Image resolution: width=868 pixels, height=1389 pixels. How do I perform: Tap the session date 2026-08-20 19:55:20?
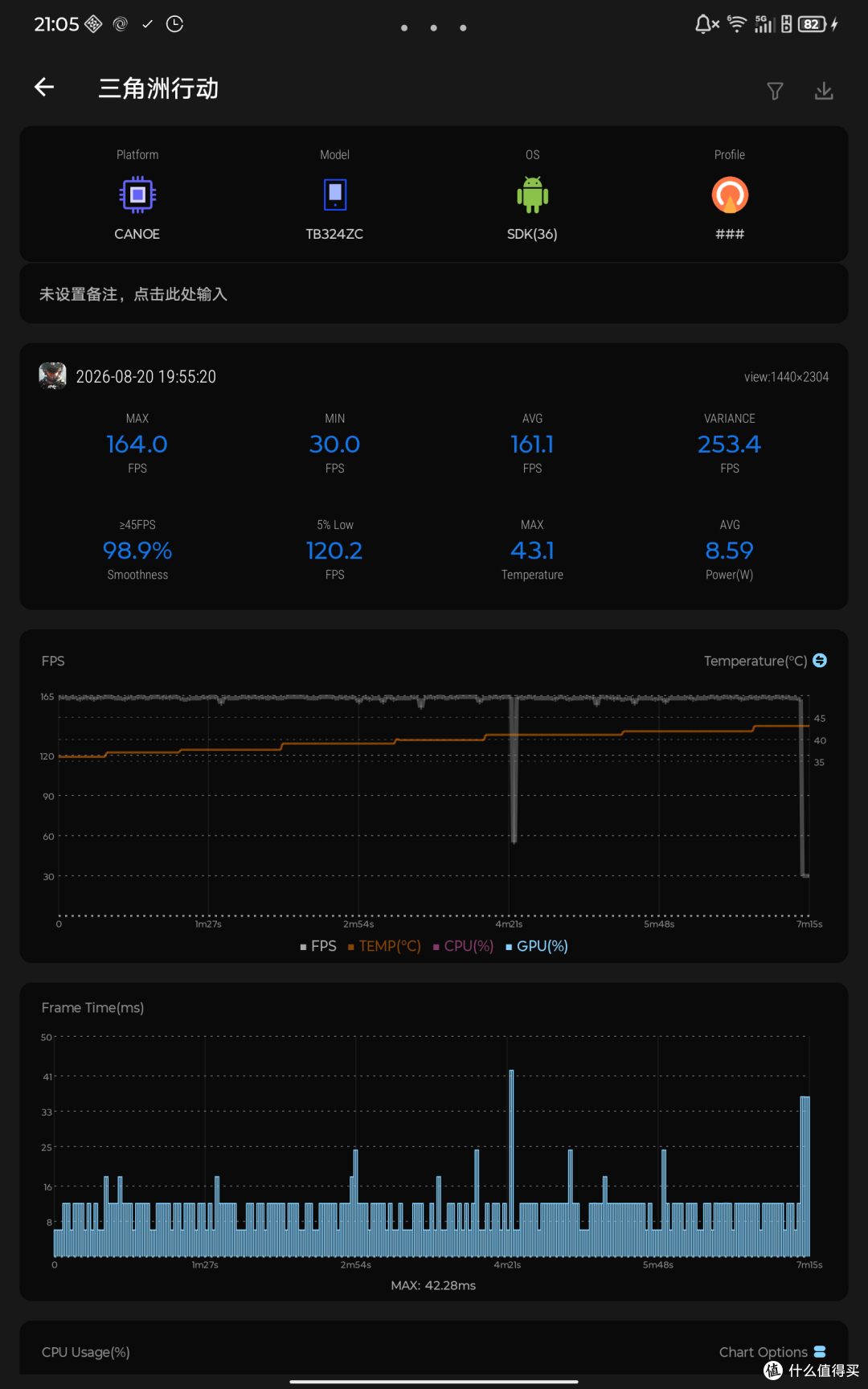146,377
